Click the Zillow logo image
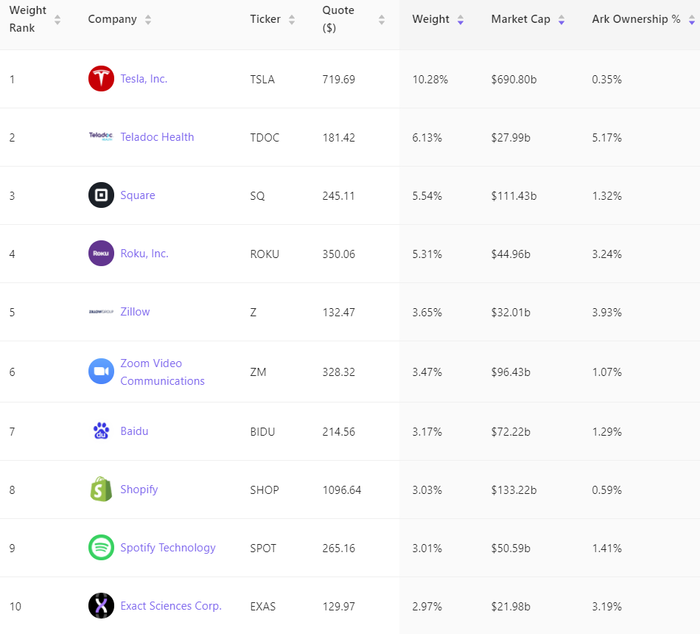Image resolution: width=700 pixels, height=634 pixels. (101, 312)
